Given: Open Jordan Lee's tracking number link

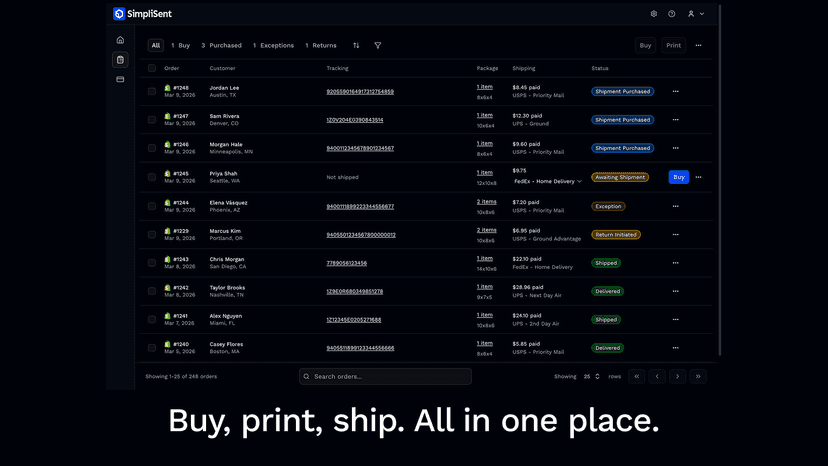Looking at the screenshot, I should [360, 91].
